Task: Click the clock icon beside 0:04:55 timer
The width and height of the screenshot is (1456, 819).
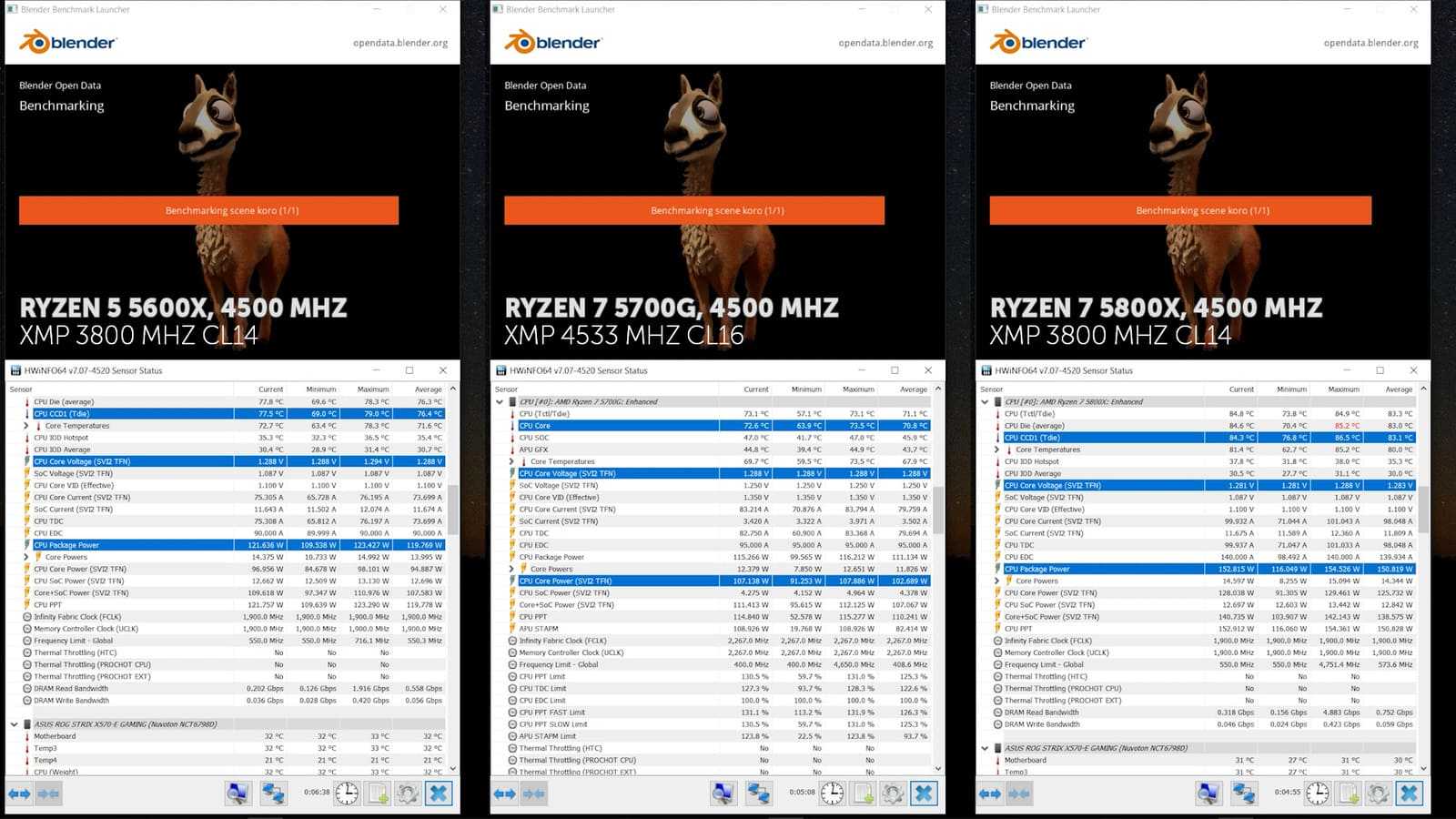Action: coord(1318,794)
